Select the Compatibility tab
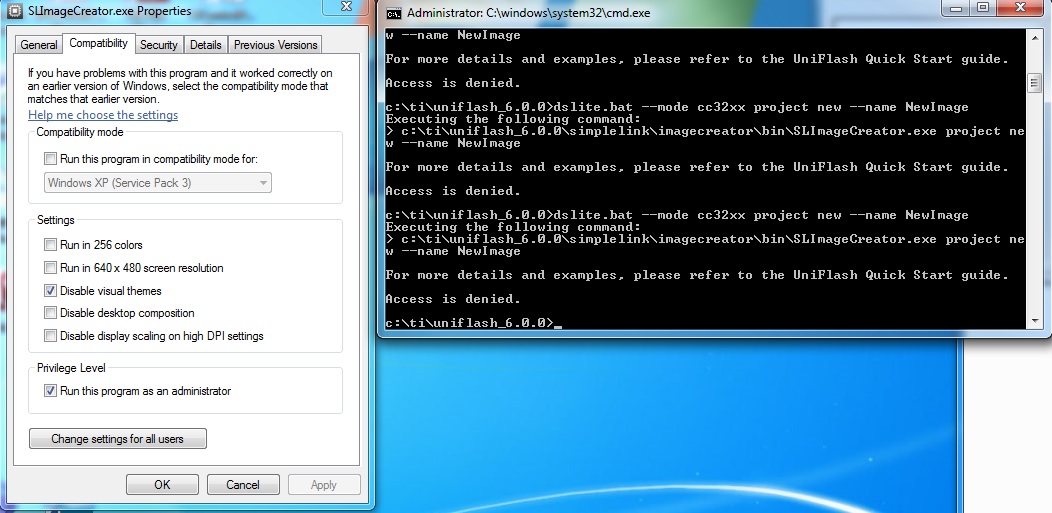 tap(99, 43)
